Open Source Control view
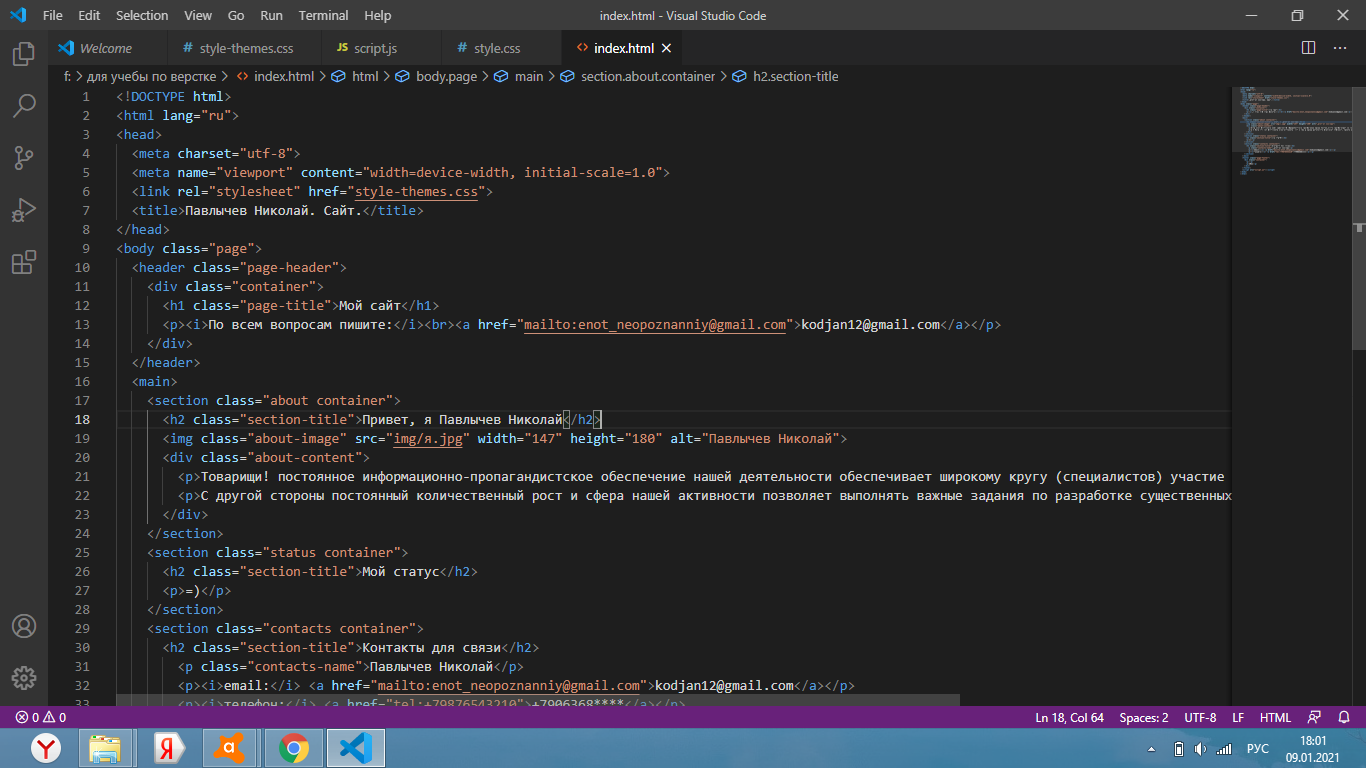The height and width of the screenshot is (768, 1366). (24, 158)
